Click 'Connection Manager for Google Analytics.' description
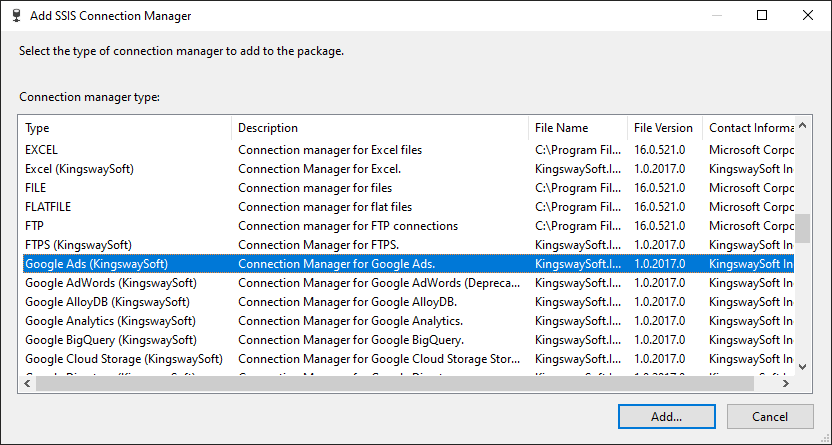The image size is (832, 445). [351, 321]
